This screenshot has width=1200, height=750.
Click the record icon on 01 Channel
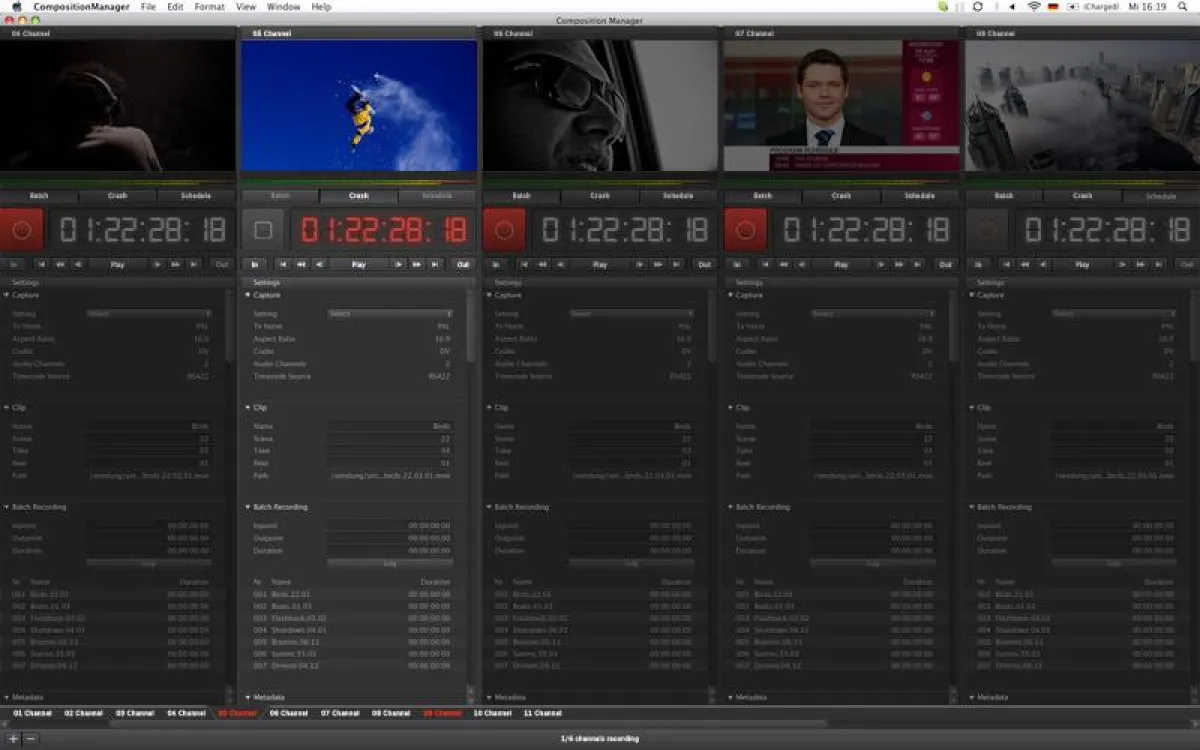click(x=22, y=229)
